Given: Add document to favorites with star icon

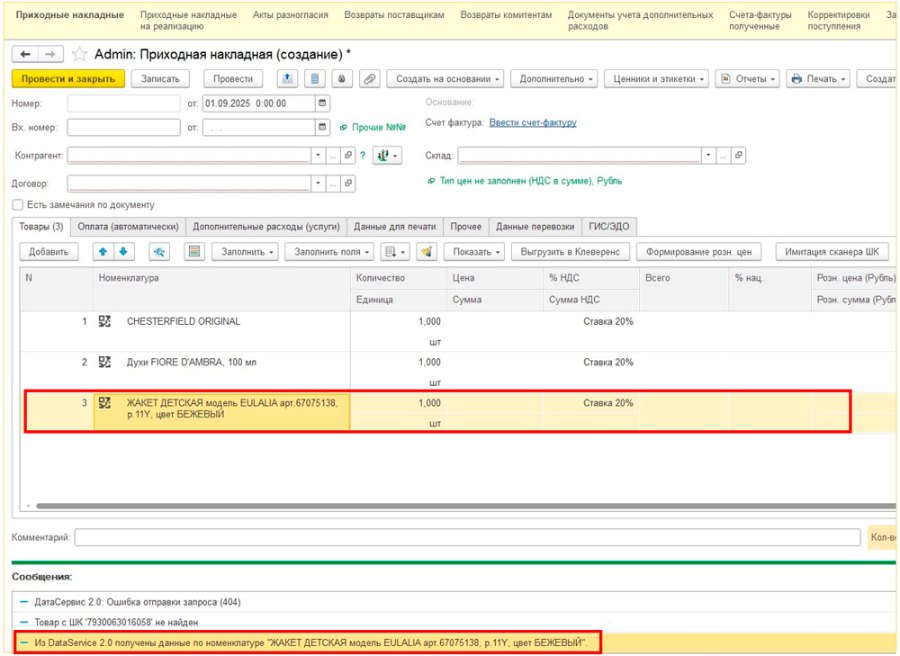Looking at the screenshot, I should [79, 55].
